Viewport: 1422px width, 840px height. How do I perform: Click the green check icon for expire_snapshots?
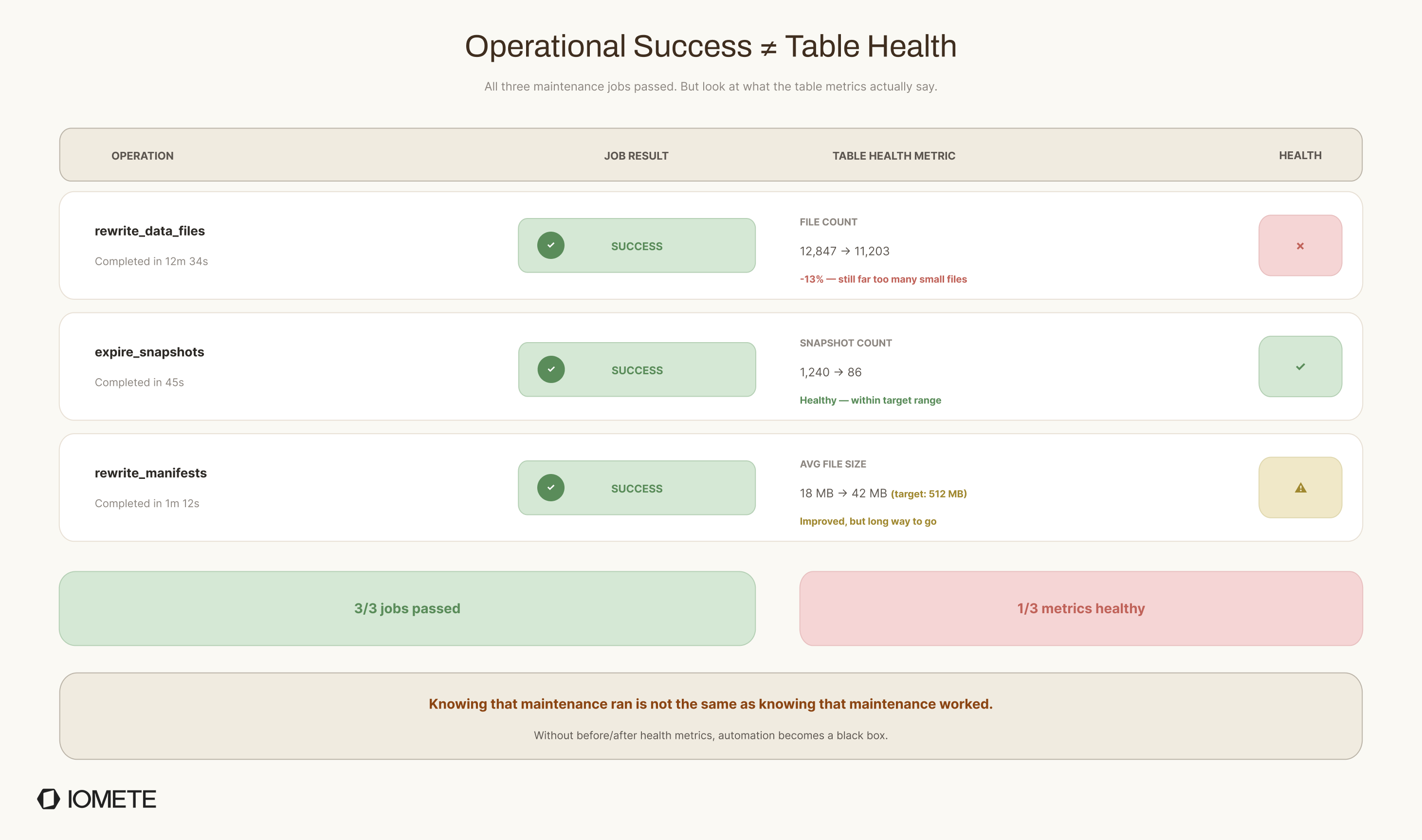[x=550, y=369]
